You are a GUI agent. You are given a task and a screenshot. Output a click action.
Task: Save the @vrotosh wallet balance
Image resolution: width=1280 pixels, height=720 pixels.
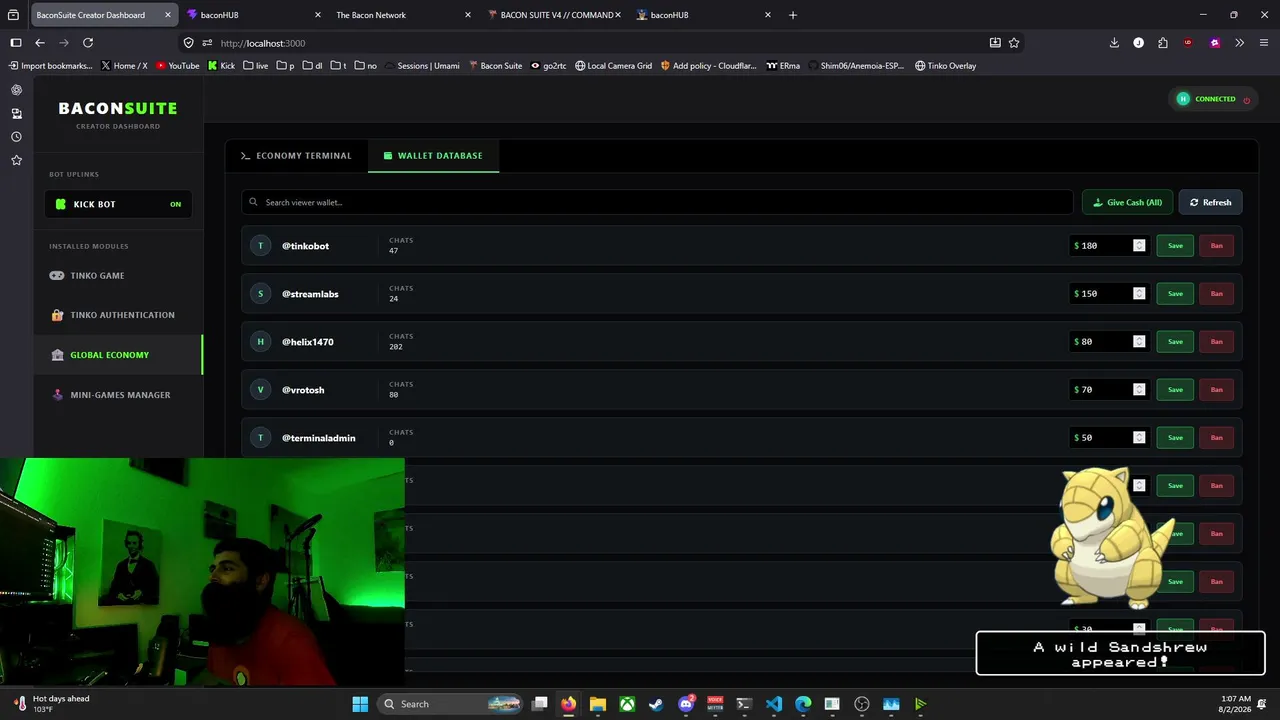click(x=1175, y=390)
